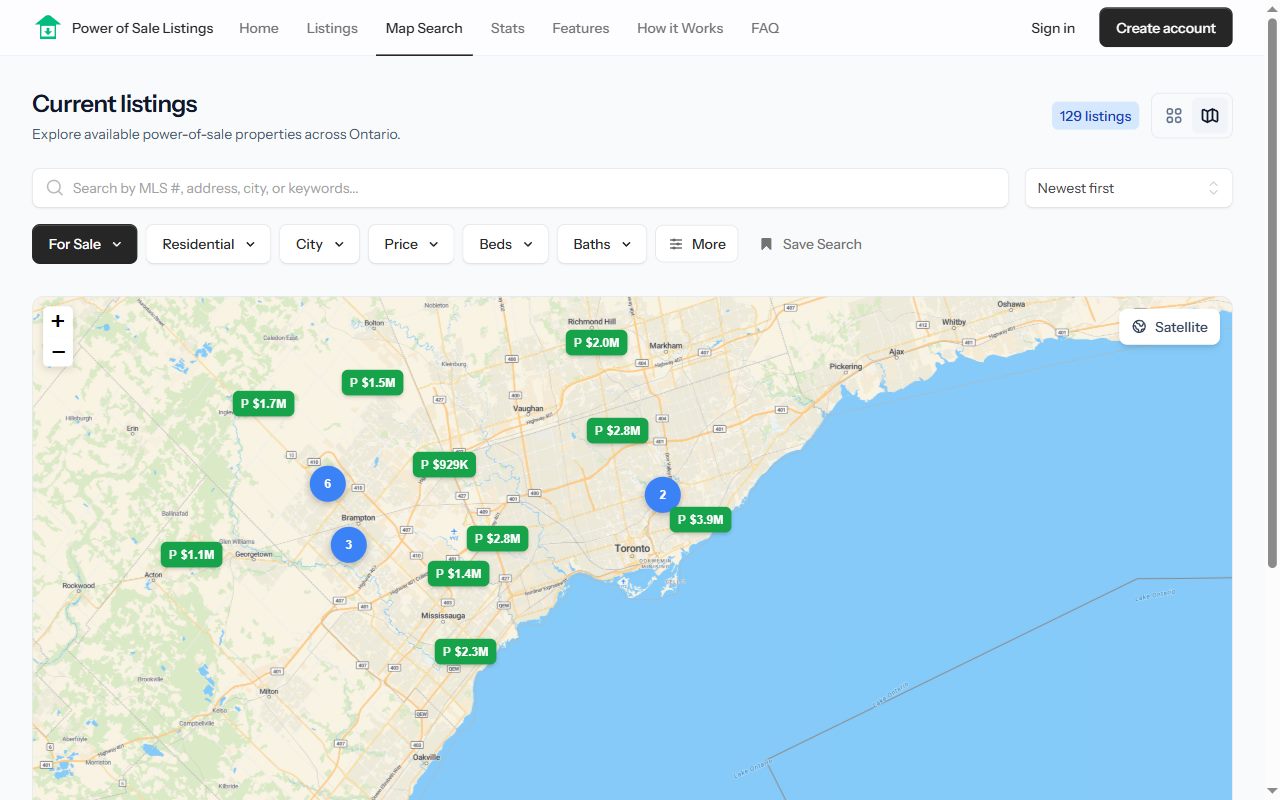Expand the Baths filter

click(x=602, y=244)
